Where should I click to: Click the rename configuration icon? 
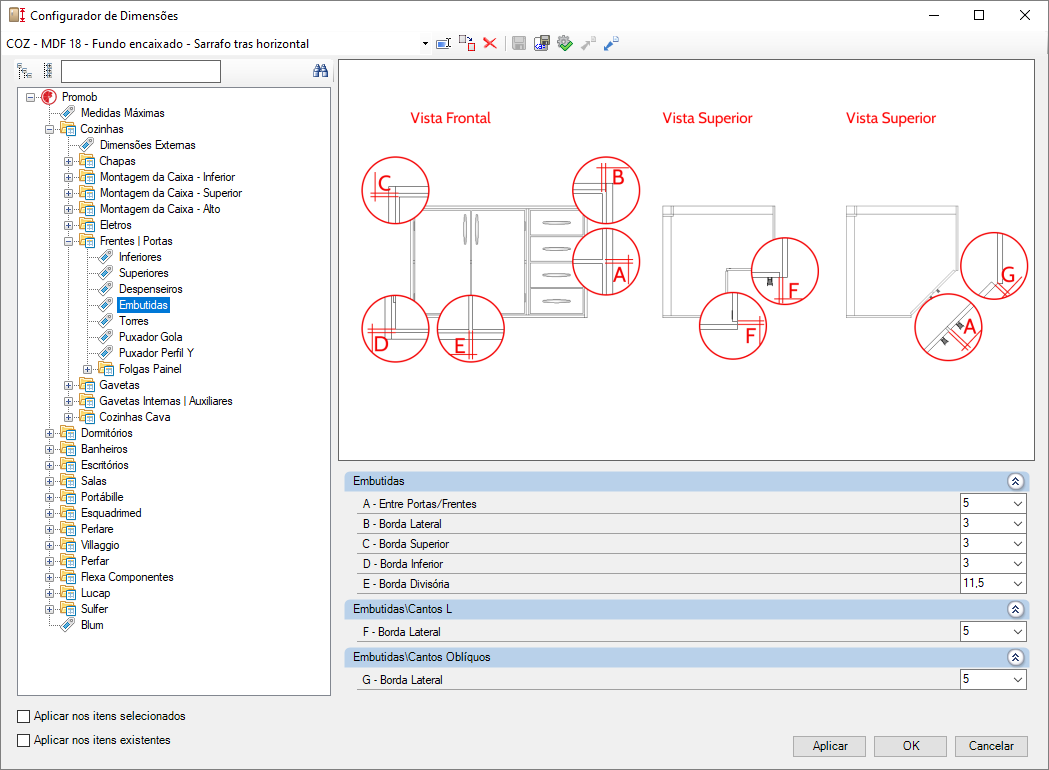[x=444, y=44]
